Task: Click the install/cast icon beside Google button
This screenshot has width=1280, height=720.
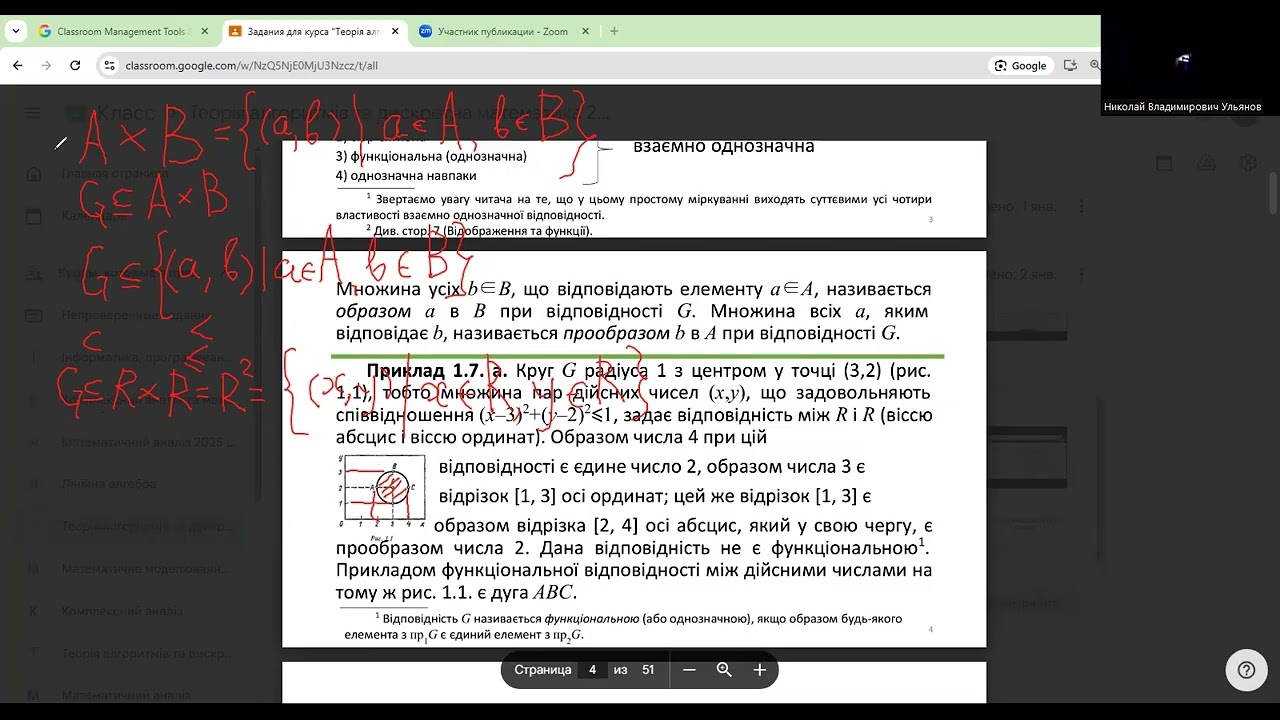Action: click(x=1070, y=66)
